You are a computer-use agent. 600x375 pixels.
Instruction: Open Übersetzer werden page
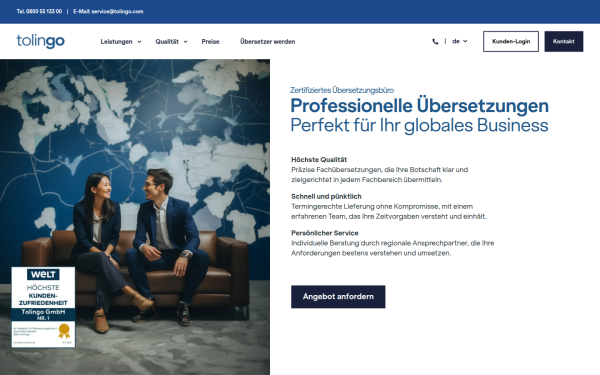(267, 41)
